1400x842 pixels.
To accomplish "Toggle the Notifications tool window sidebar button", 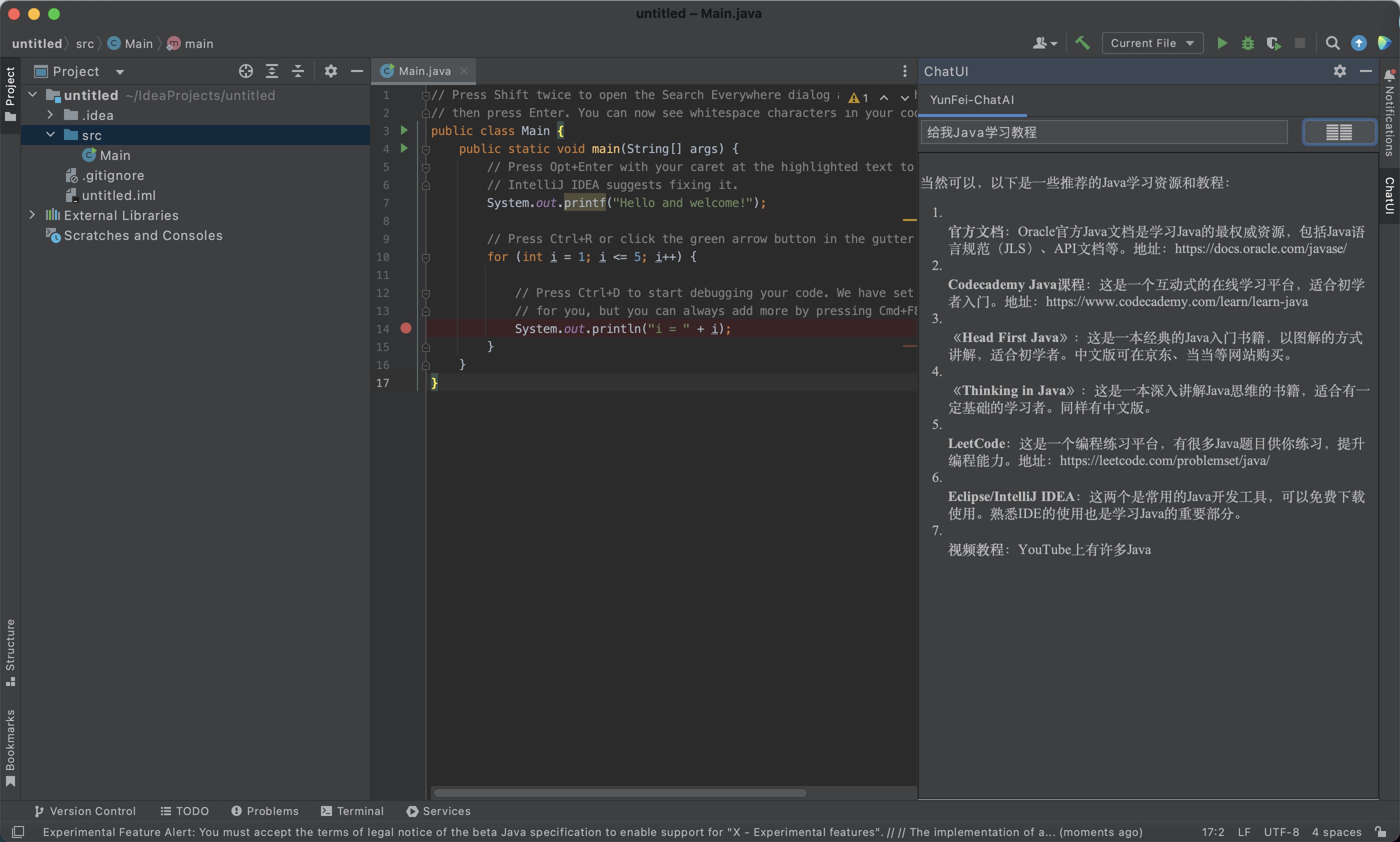I will click(1389, 112).
